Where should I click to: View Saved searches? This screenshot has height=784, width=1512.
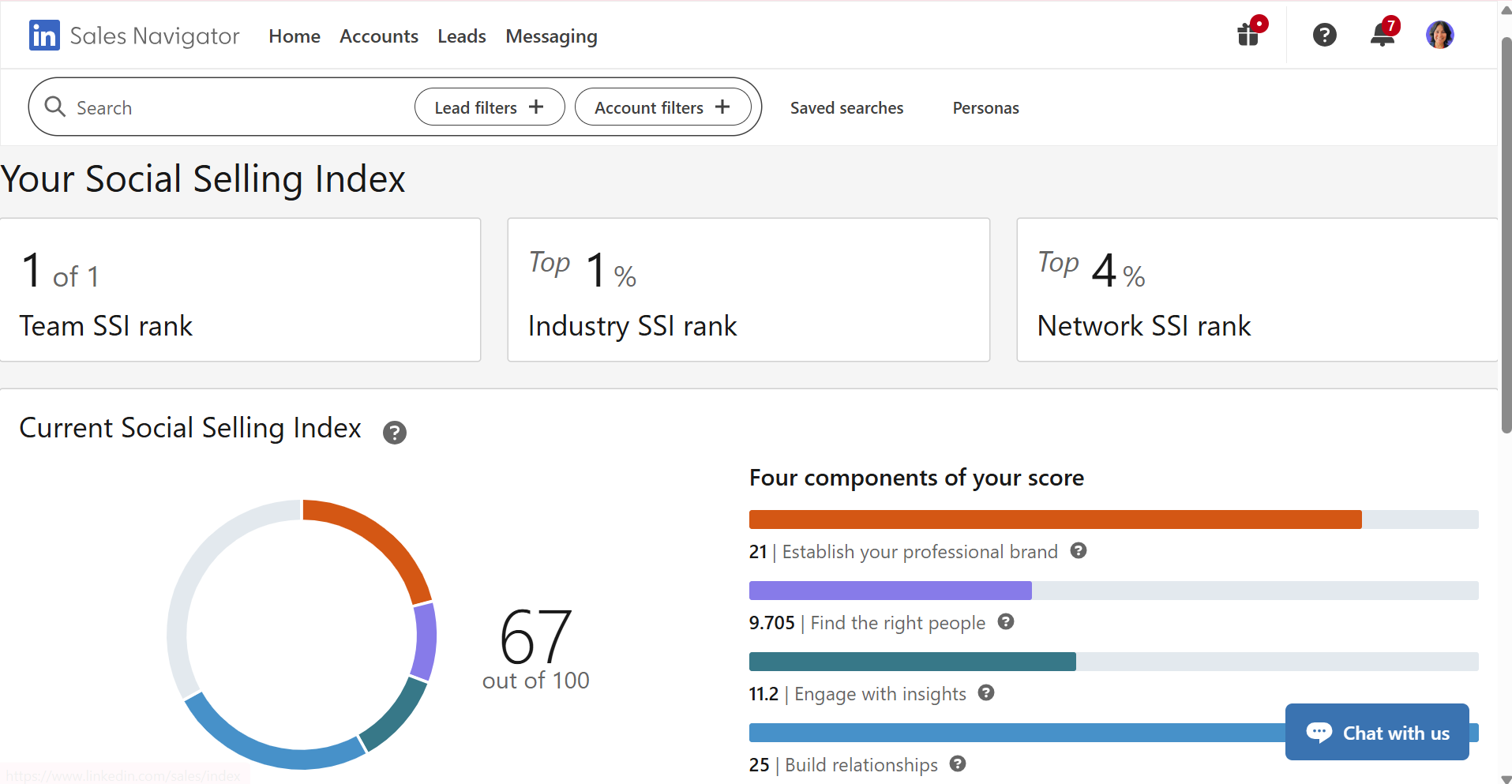[846, 108]
